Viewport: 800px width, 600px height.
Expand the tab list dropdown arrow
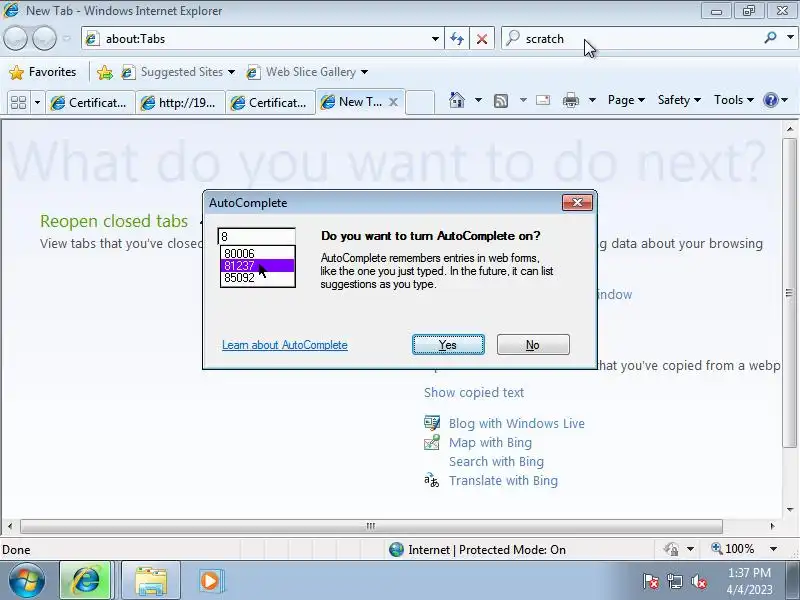point(37,103)
